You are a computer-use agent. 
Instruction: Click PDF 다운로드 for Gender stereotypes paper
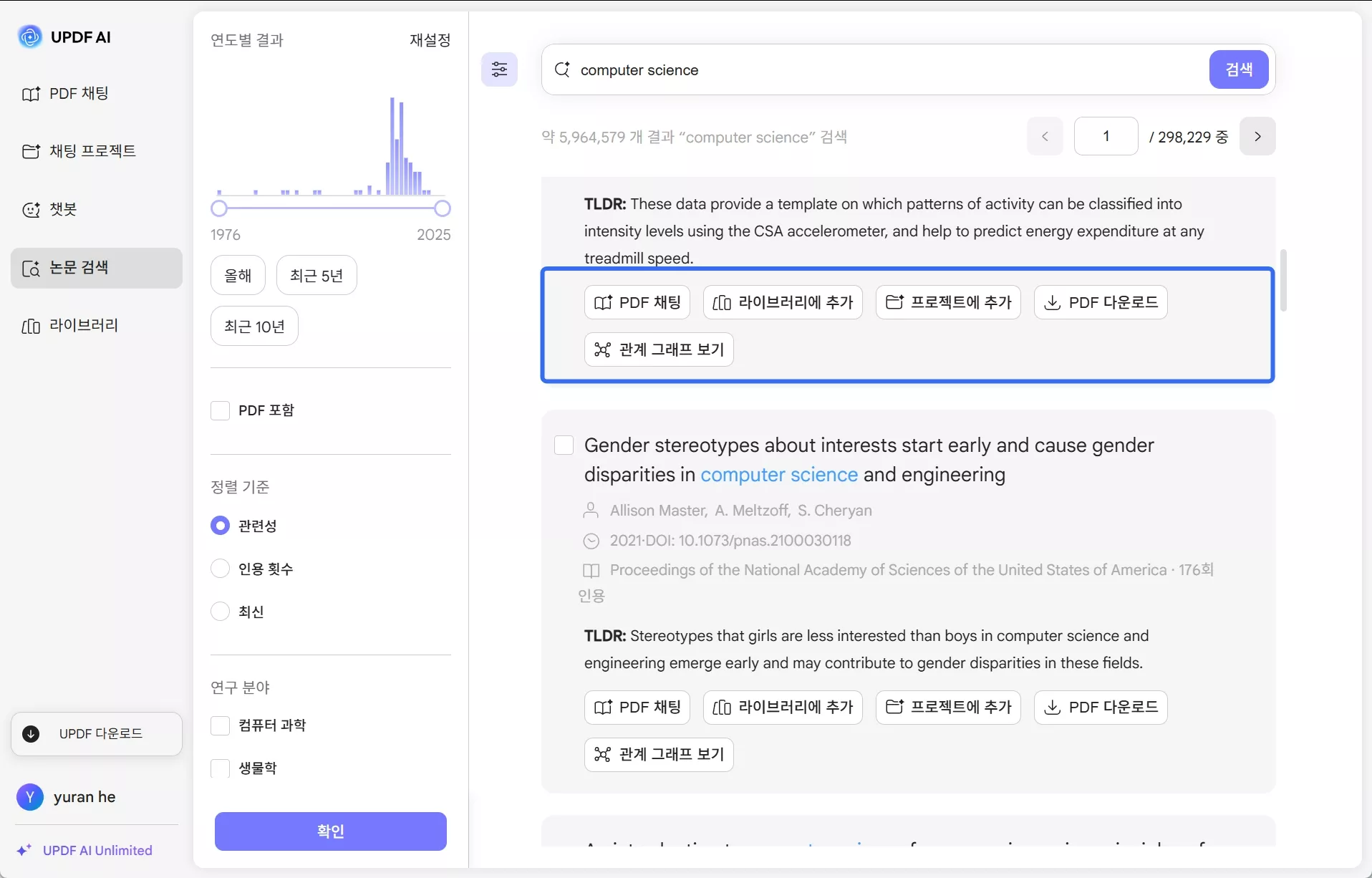tap(1101, 708)
